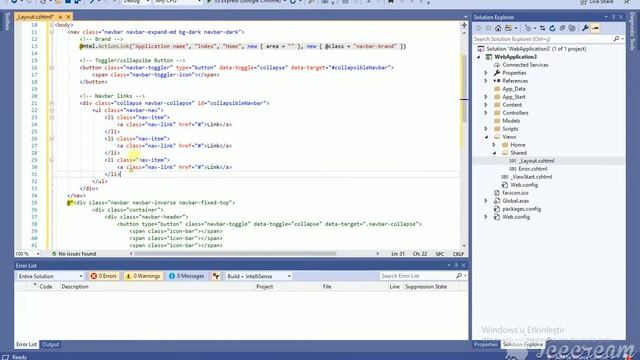Collapse the Shared folder
The width and height of the screenshot is (640, 360).
click(494, 153)
